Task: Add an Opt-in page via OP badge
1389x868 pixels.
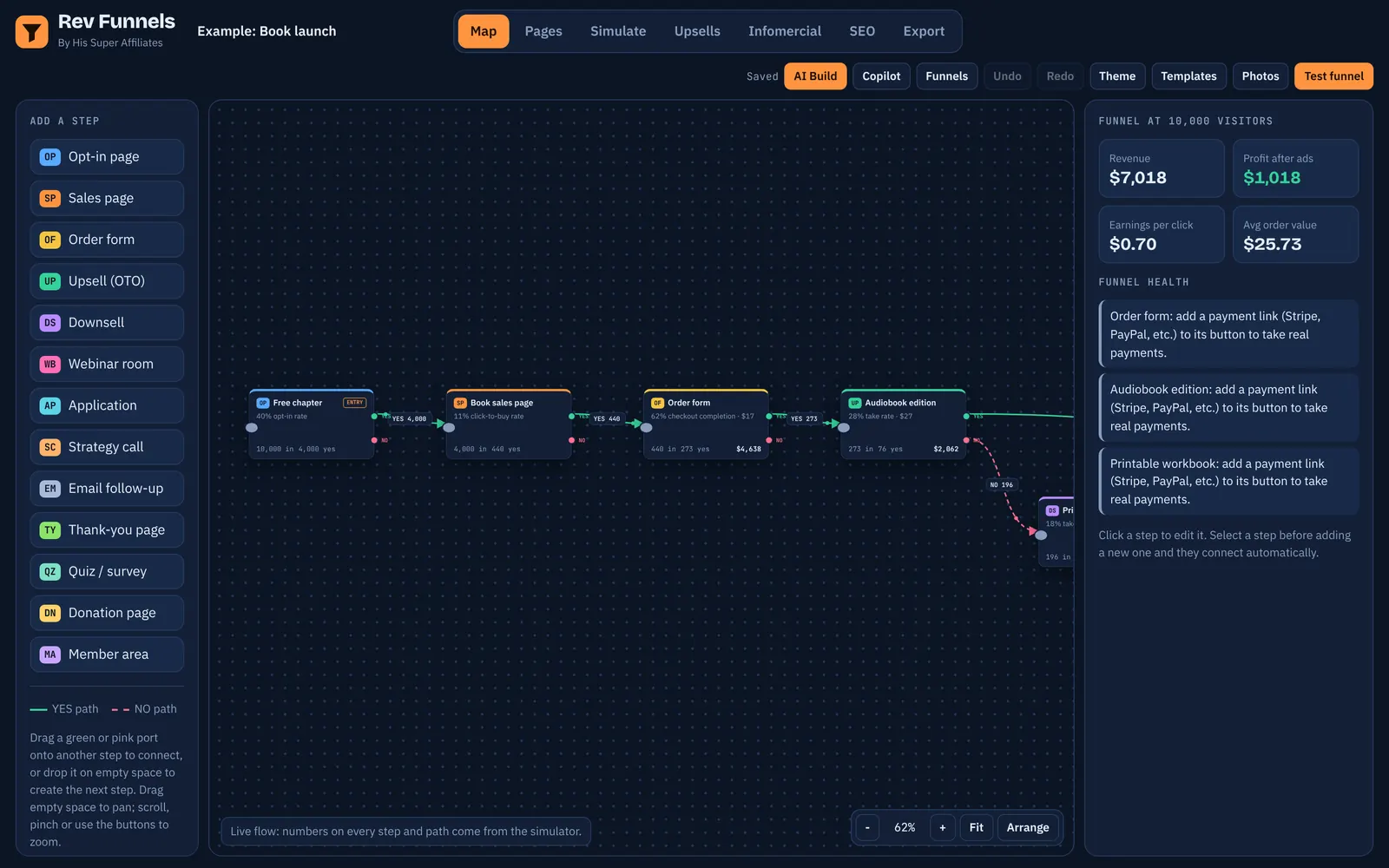Action: click(50, 157)
